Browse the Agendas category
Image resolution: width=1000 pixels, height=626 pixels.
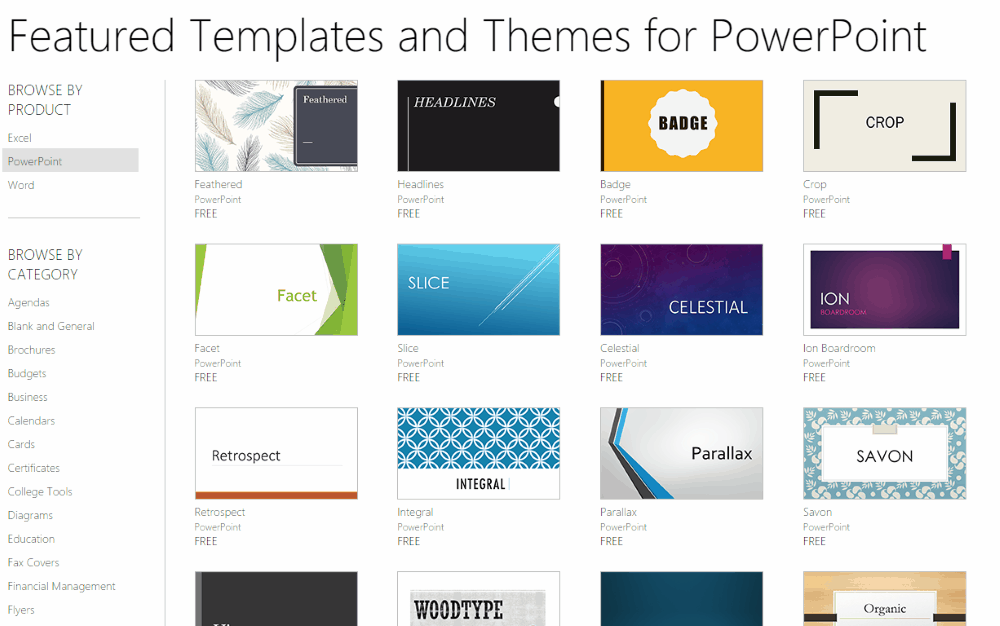tap(29, 302)
